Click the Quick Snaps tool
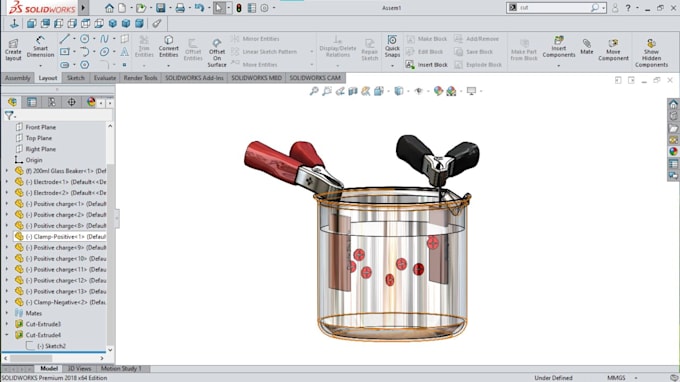Viewport: 680px width, 382px height. pyautogui.click(x=392, y=46)
